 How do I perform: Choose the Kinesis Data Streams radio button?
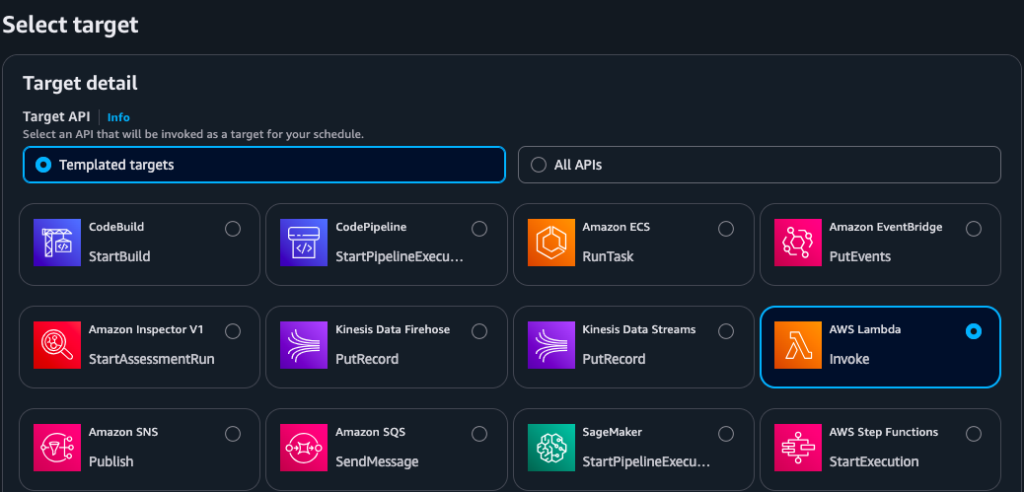[x=726, y=331]
